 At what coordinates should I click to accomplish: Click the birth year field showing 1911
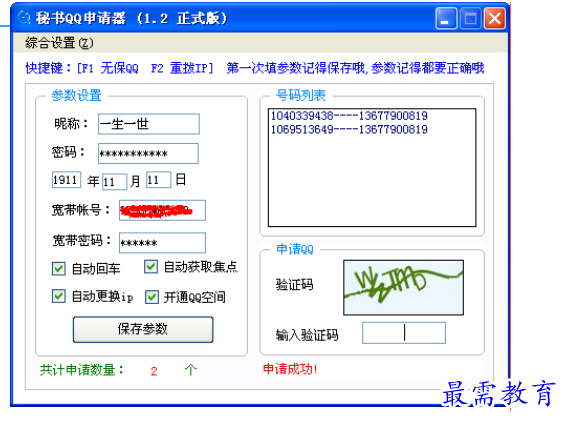click(66, 180)
